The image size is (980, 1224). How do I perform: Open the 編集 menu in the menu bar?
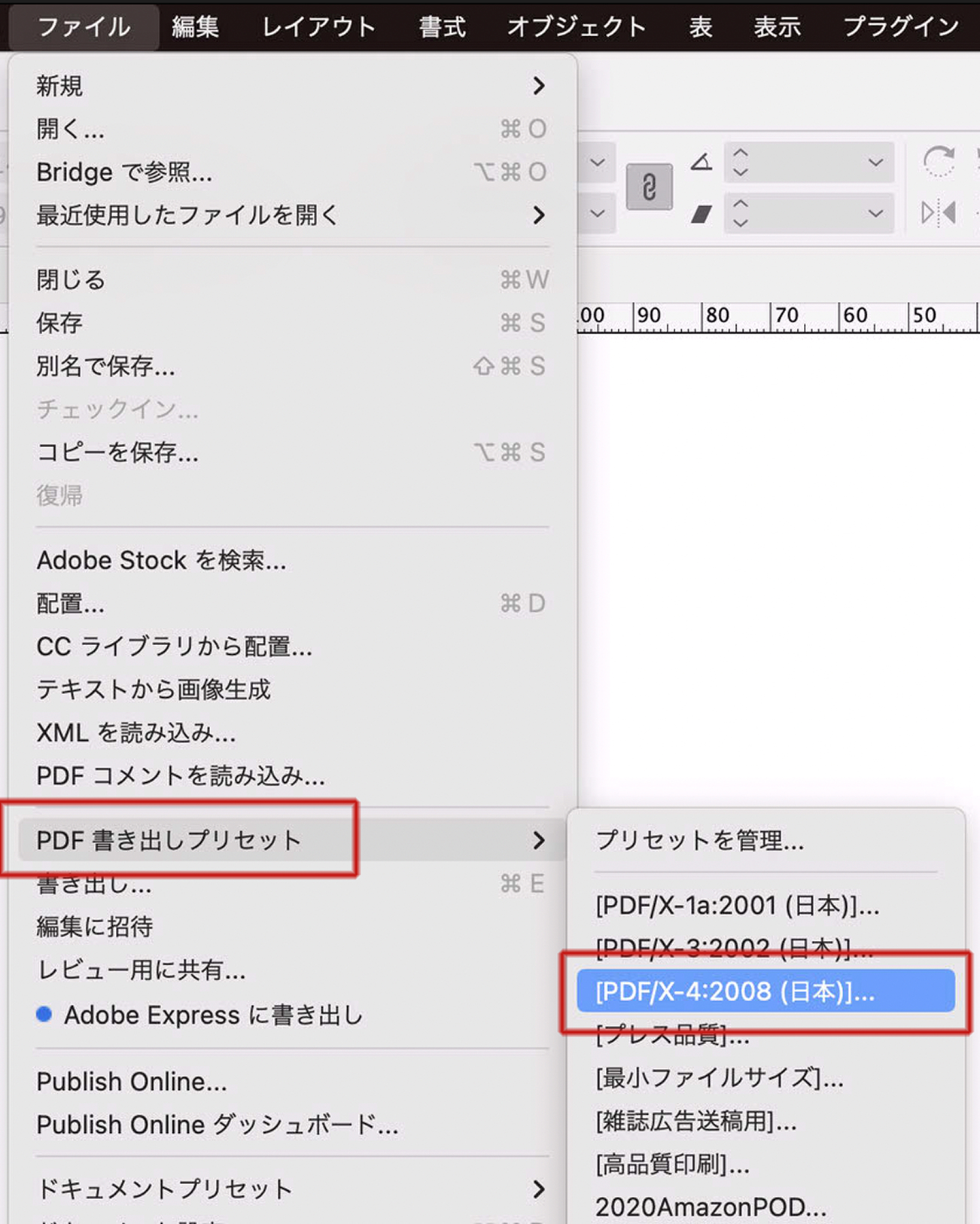195,27
